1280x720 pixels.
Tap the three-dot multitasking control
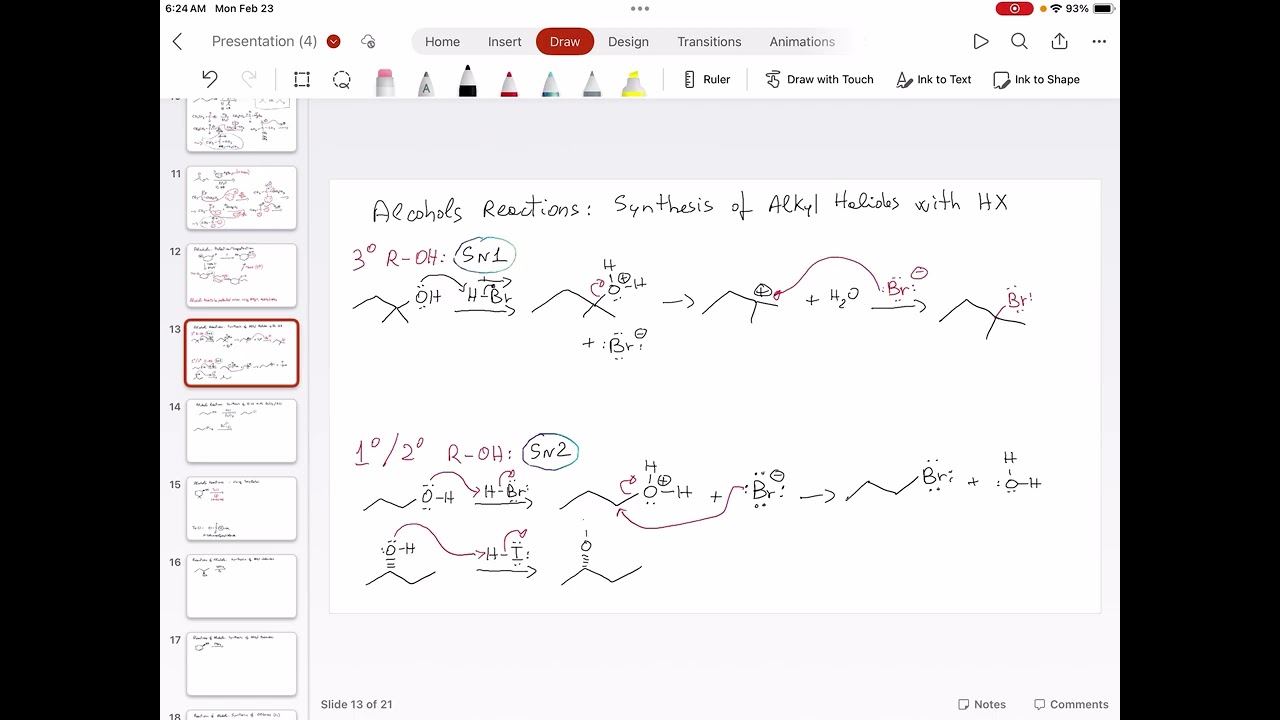pos(640,8)
